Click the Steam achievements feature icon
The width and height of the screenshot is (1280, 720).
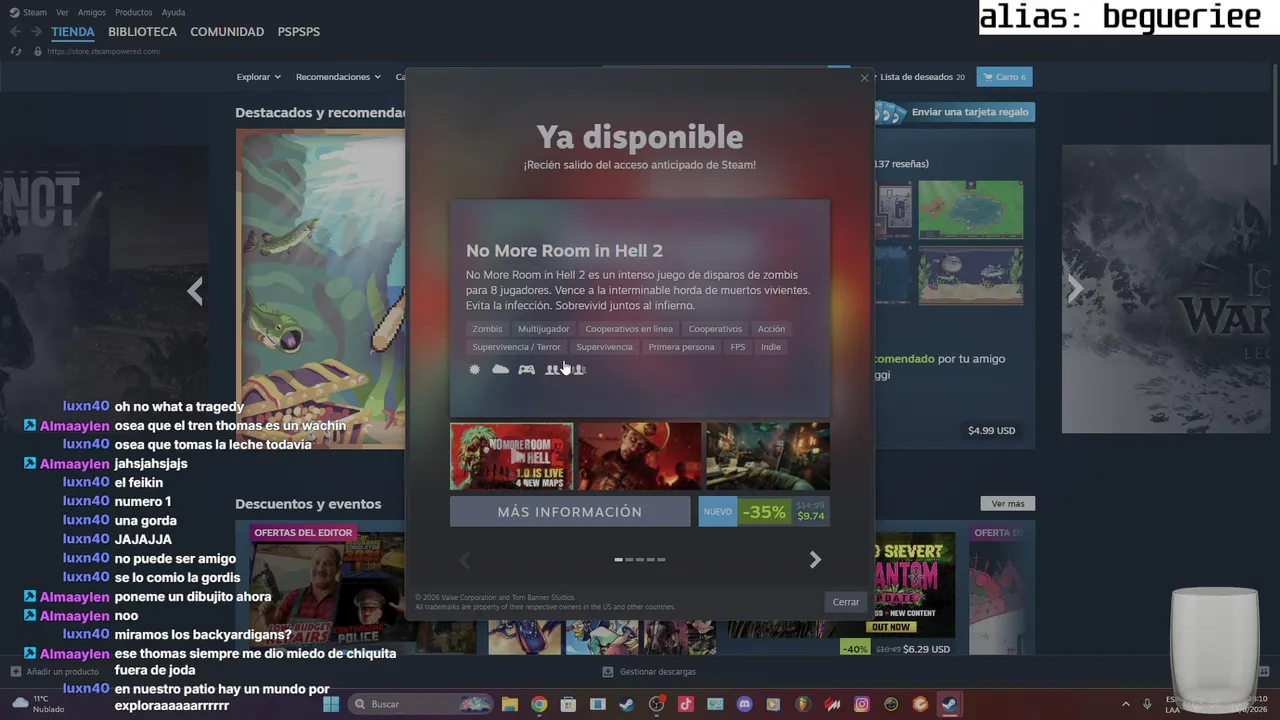474,370
